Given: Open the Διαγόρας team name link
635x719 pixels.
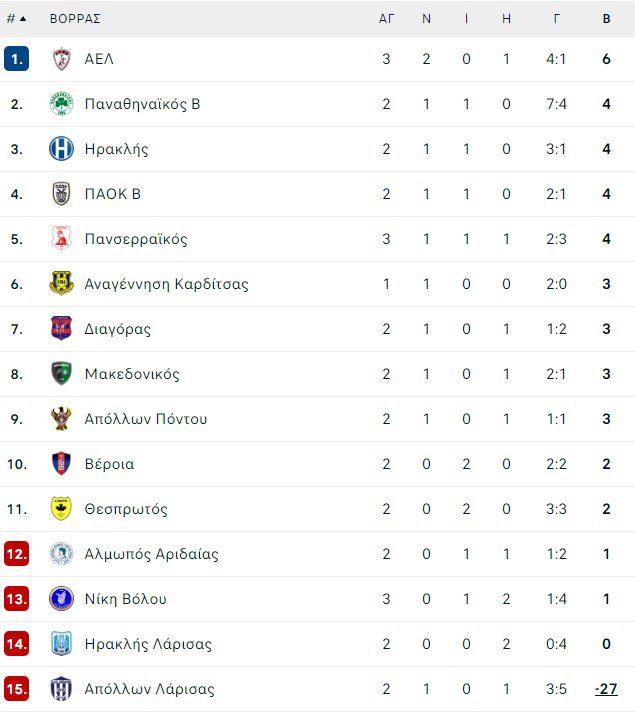Looking at the screenshot, I should coord(118,329).
